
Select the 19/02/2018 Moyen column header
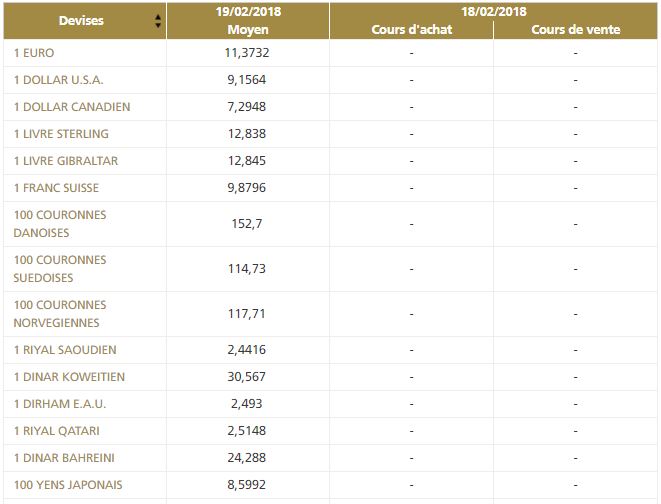pos(247,20)
